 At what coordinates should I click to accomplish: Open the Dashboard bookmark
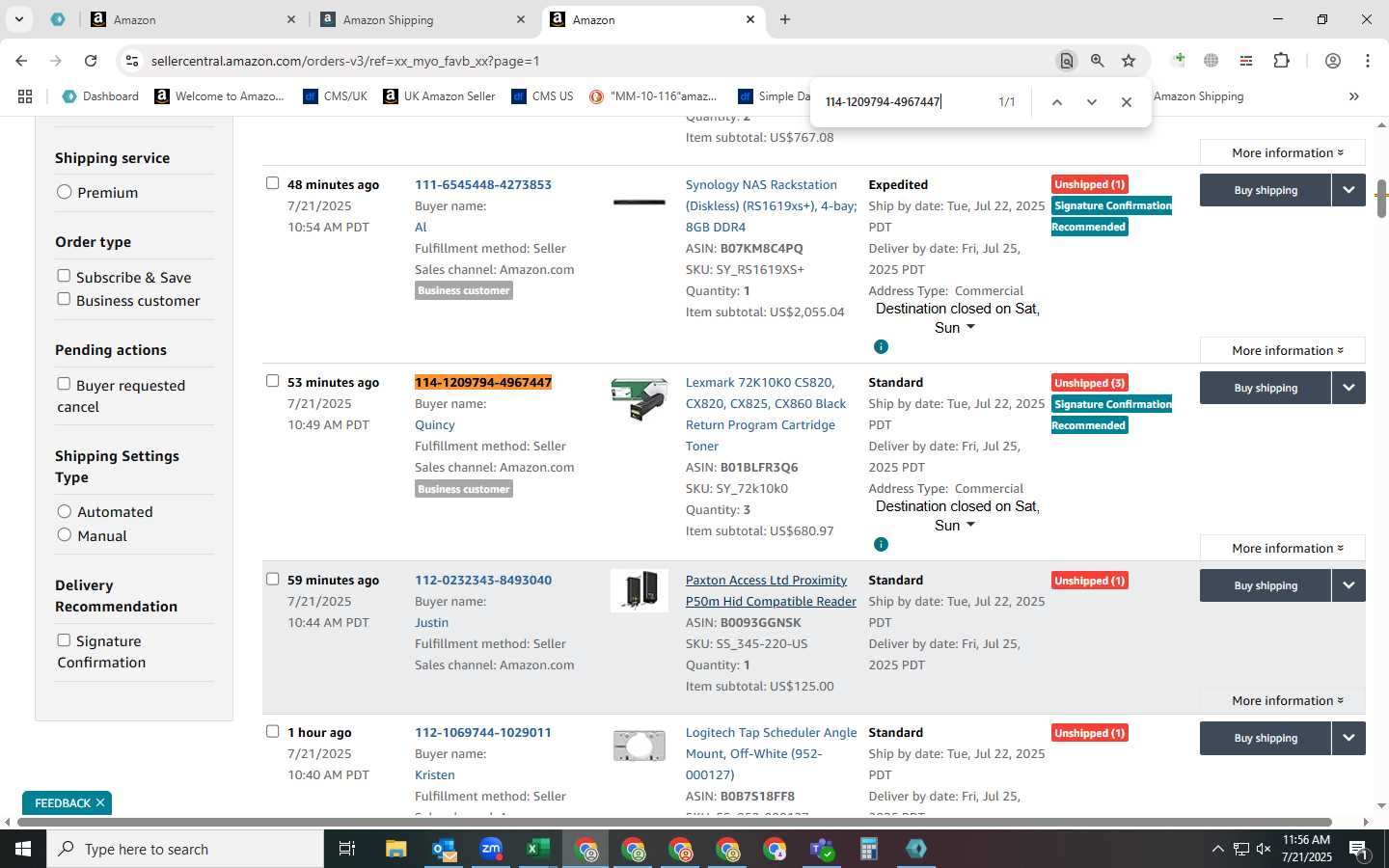100,96
